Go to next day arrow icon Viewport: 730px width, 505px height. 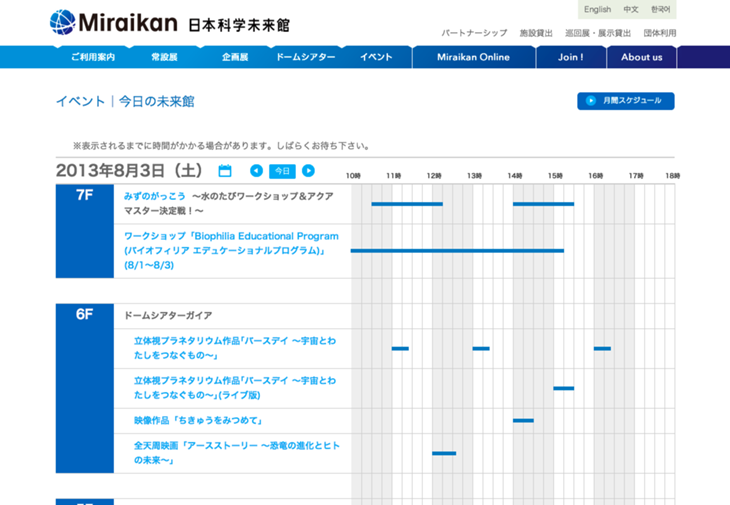pos(308,171)
